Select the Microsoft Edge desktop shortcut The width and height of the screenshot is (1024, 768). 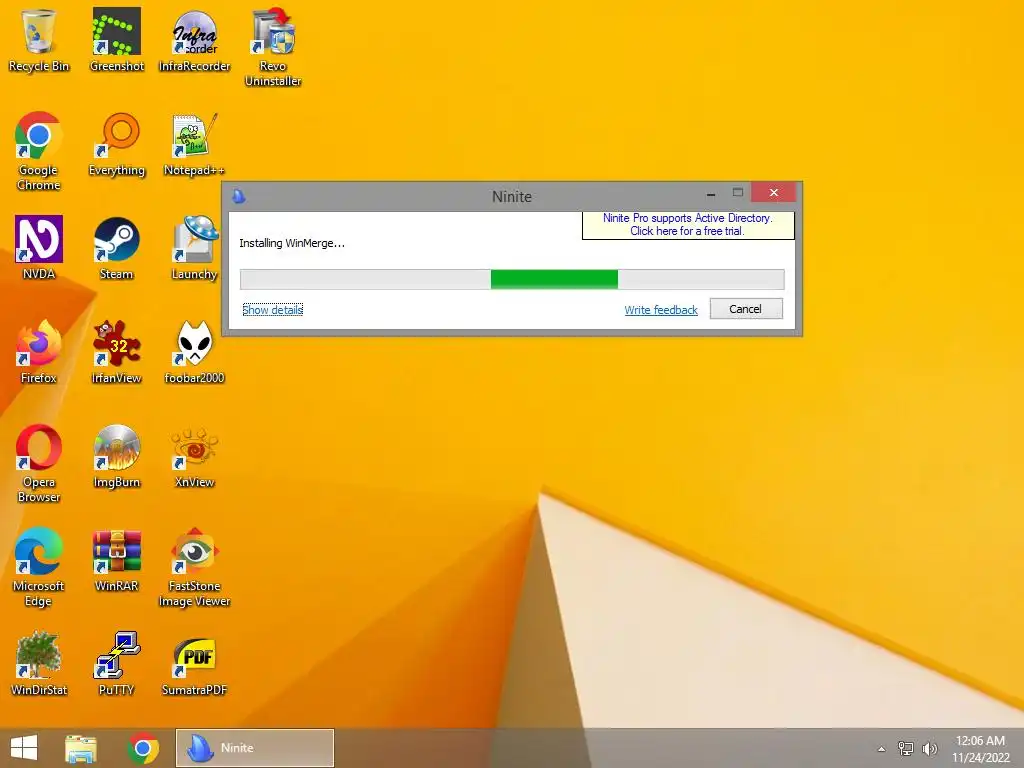(x=39, y=568)
